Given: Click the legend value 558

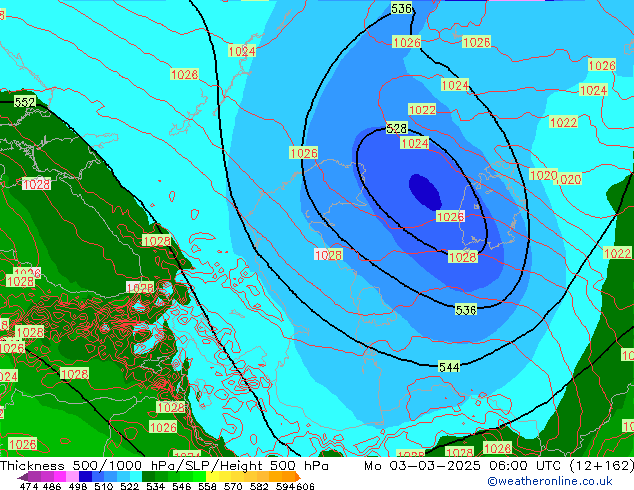Looking at the screenshot, I should [x=207, y=486].
